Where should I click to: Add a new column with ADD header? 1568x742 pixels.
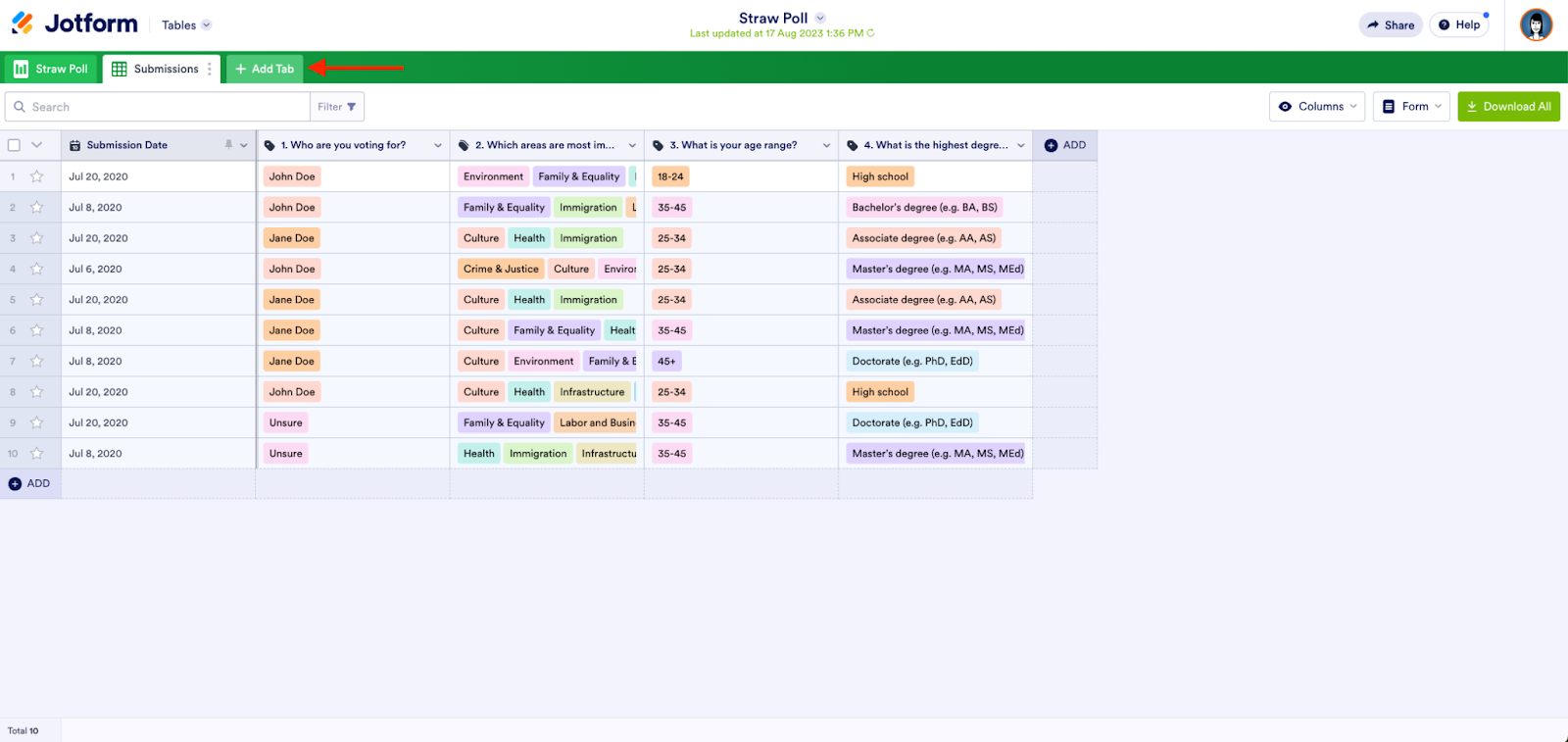tap(1065, 145)
